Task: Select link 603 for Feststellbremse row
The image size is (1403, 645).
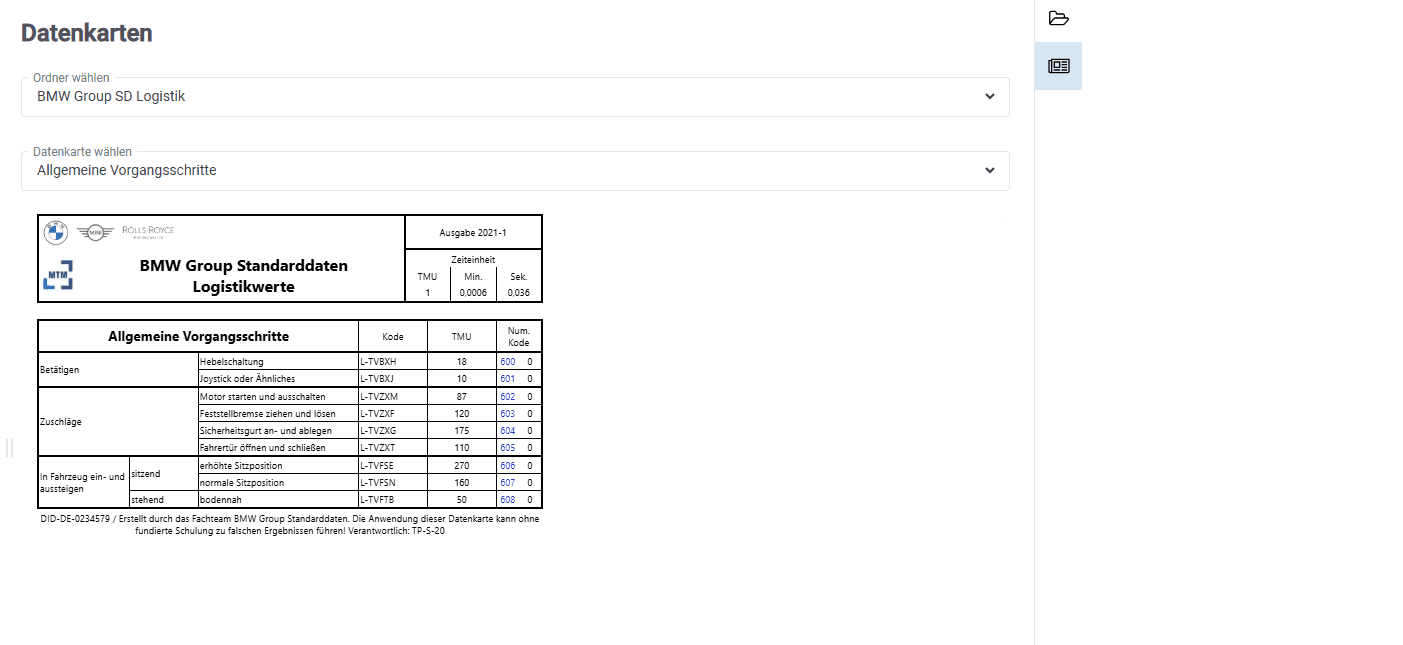Action: 507,414
